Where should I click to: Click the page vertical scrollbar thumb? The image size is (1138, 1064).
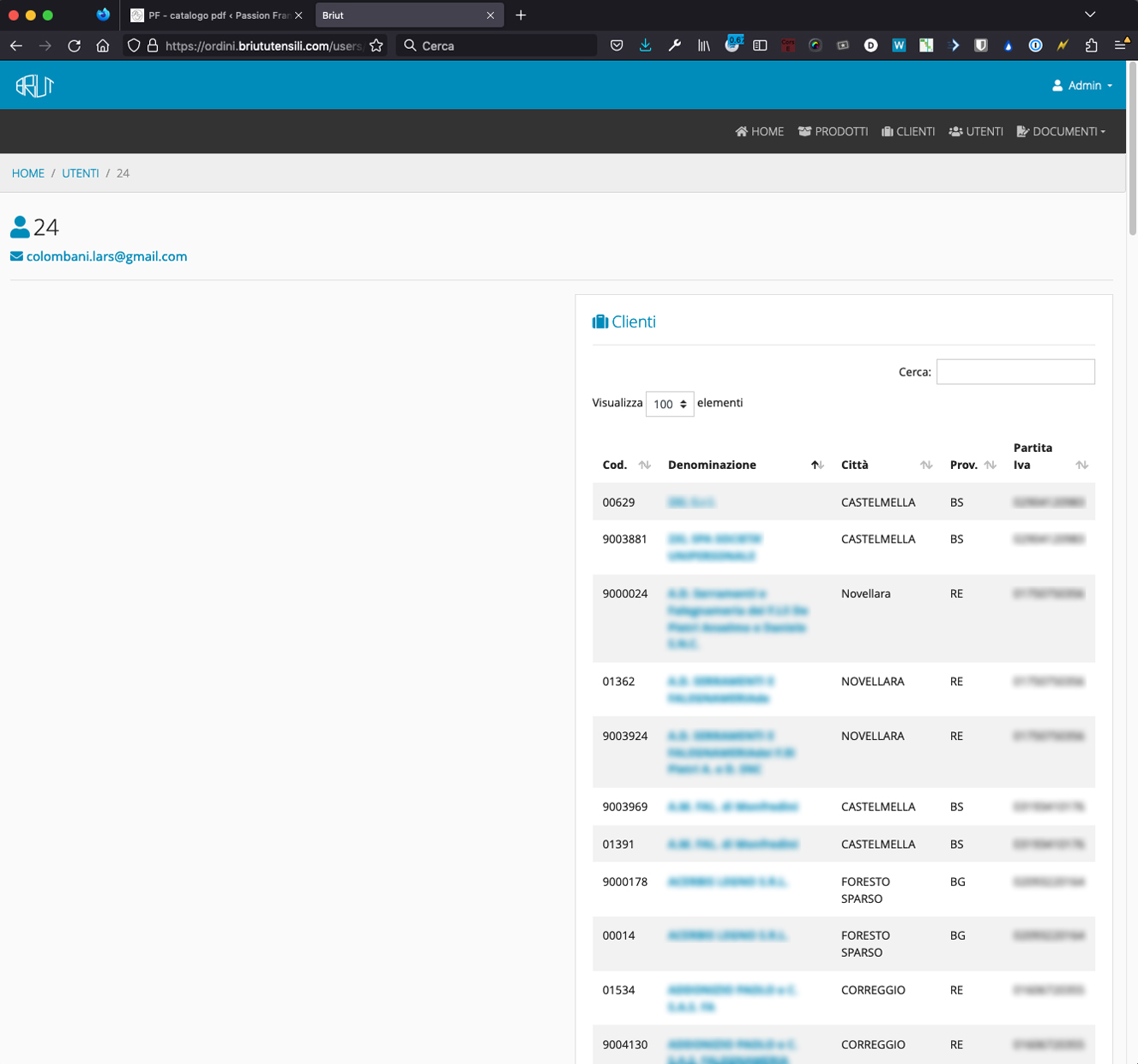(1132, 147)
